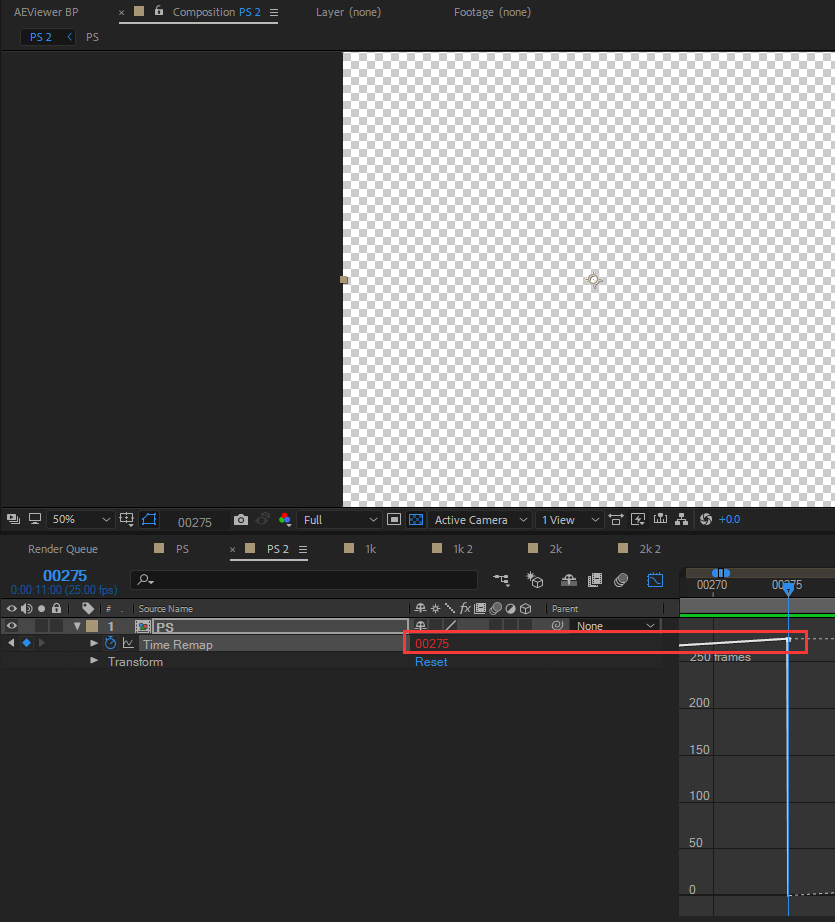Toggle the mask and shape path visibility
Viewport: 835px width, 922px height.
coord(149,520)
